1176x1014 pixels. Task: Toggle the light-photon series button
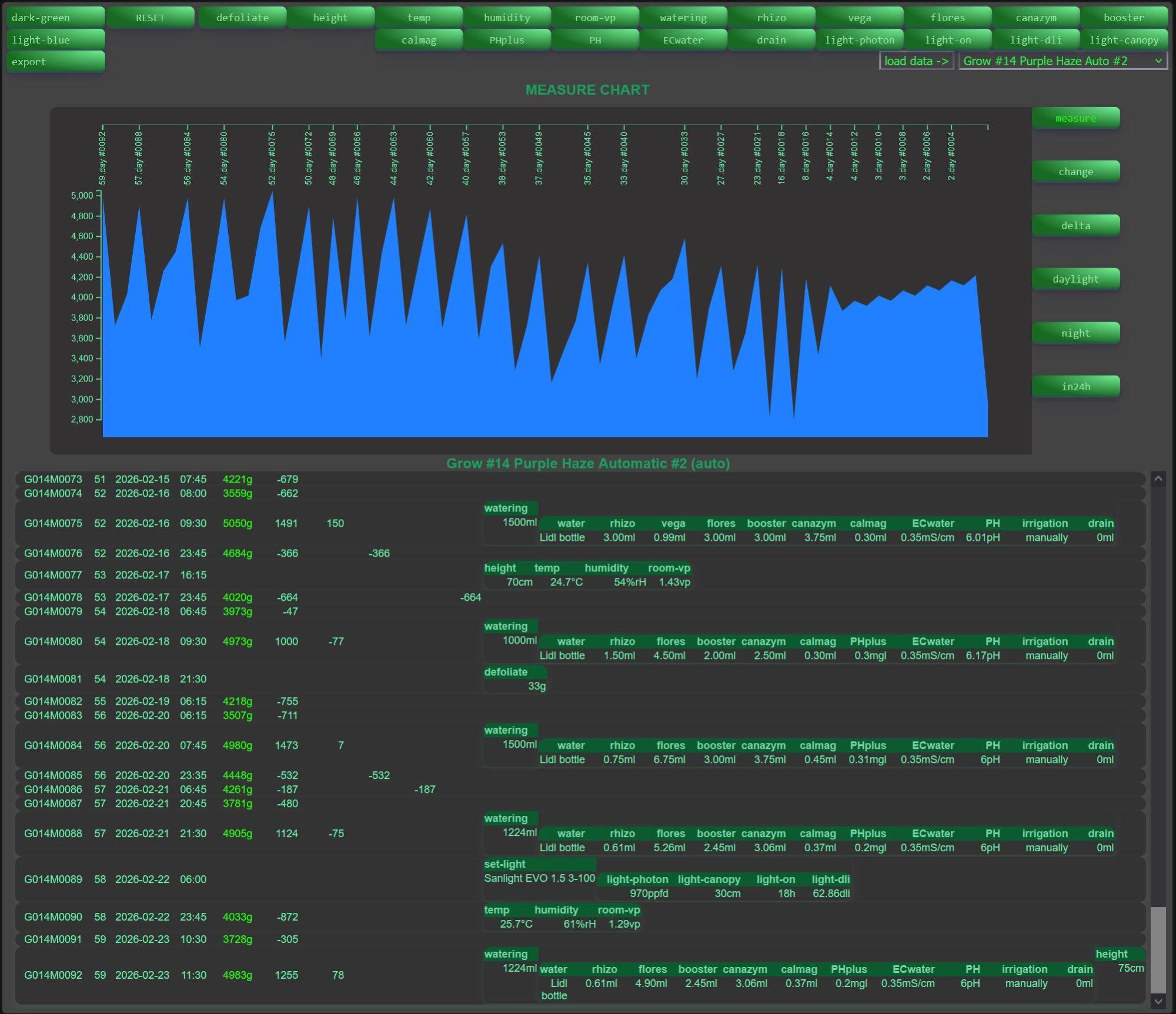point(859,40)
